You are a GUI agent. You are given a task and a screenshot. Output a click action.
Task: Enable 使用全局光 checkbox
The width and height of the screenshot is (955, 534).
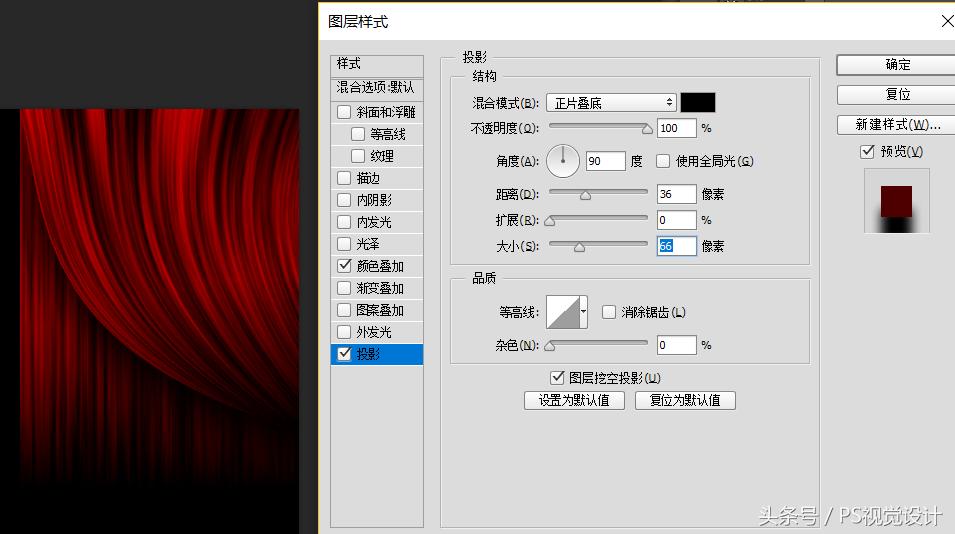663,161
